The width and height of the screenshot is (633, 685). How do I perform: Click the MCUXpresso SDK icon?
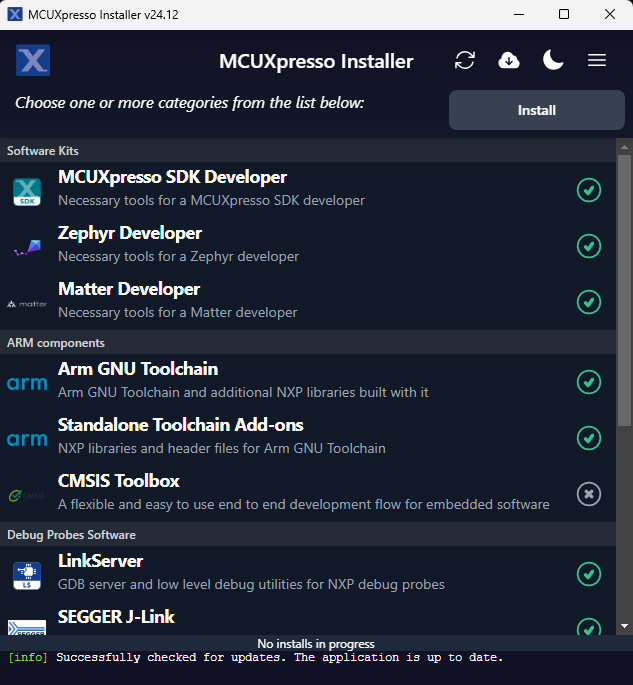click(x=27, y=192)
